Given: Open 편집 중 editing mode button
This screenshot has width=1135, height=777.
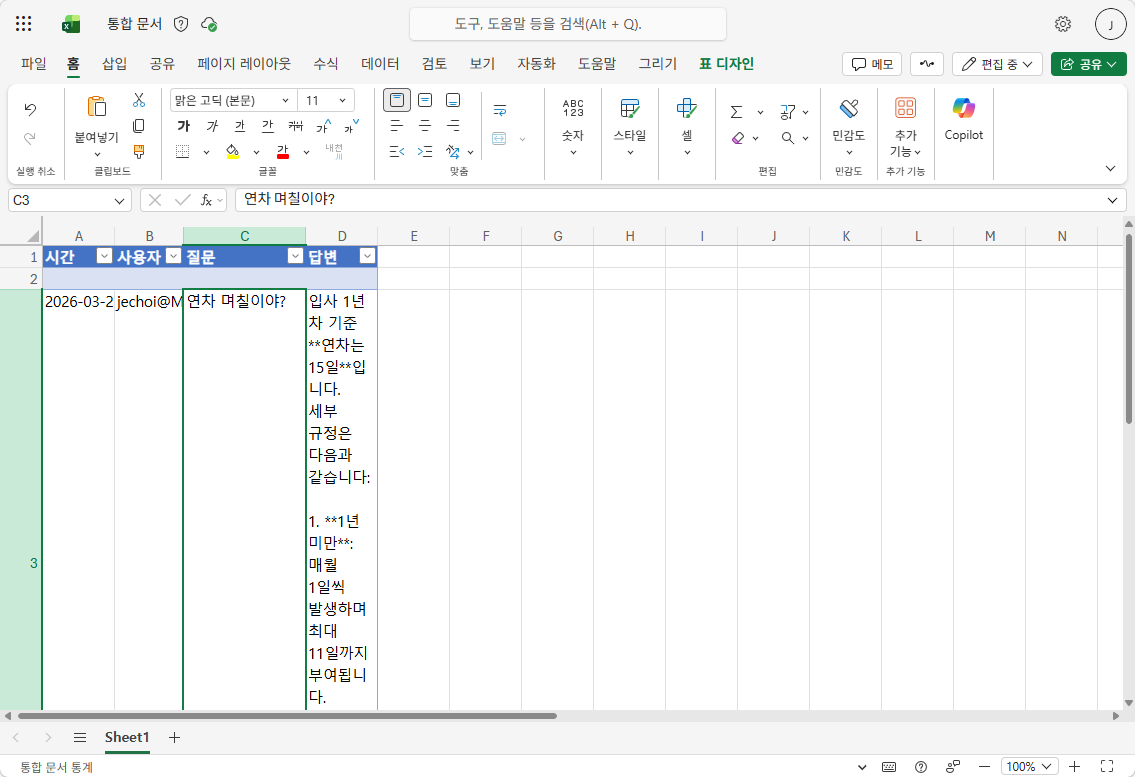Looking at the screenshot, I should 997,64.
